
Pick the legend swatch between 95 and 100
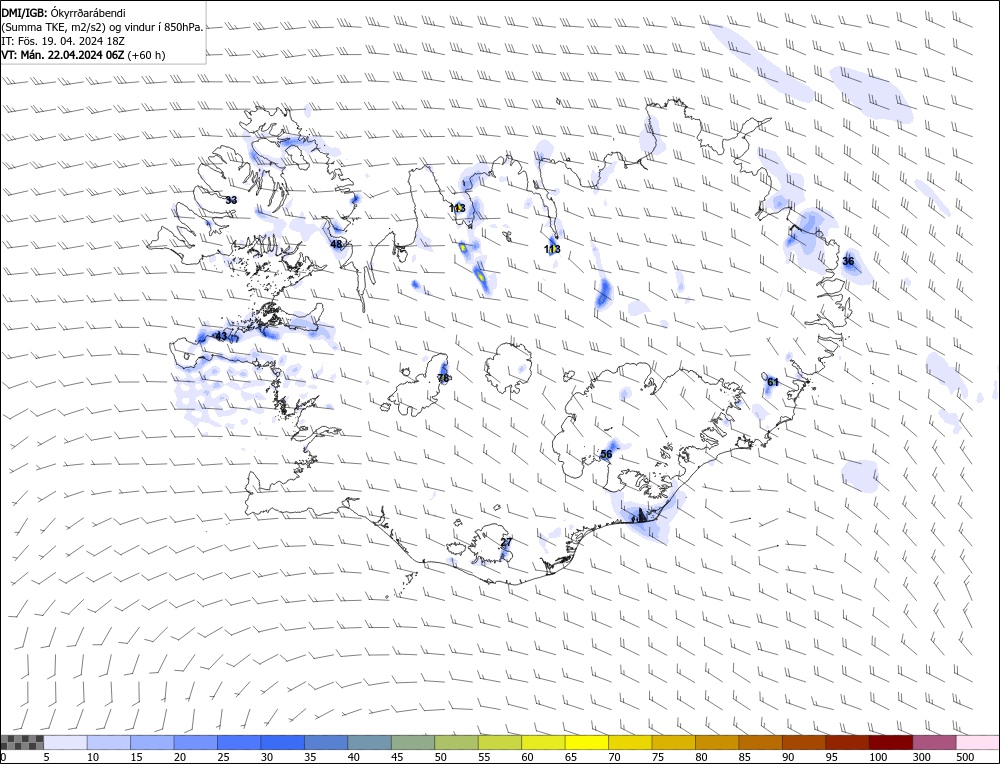[x=847, y=742]
